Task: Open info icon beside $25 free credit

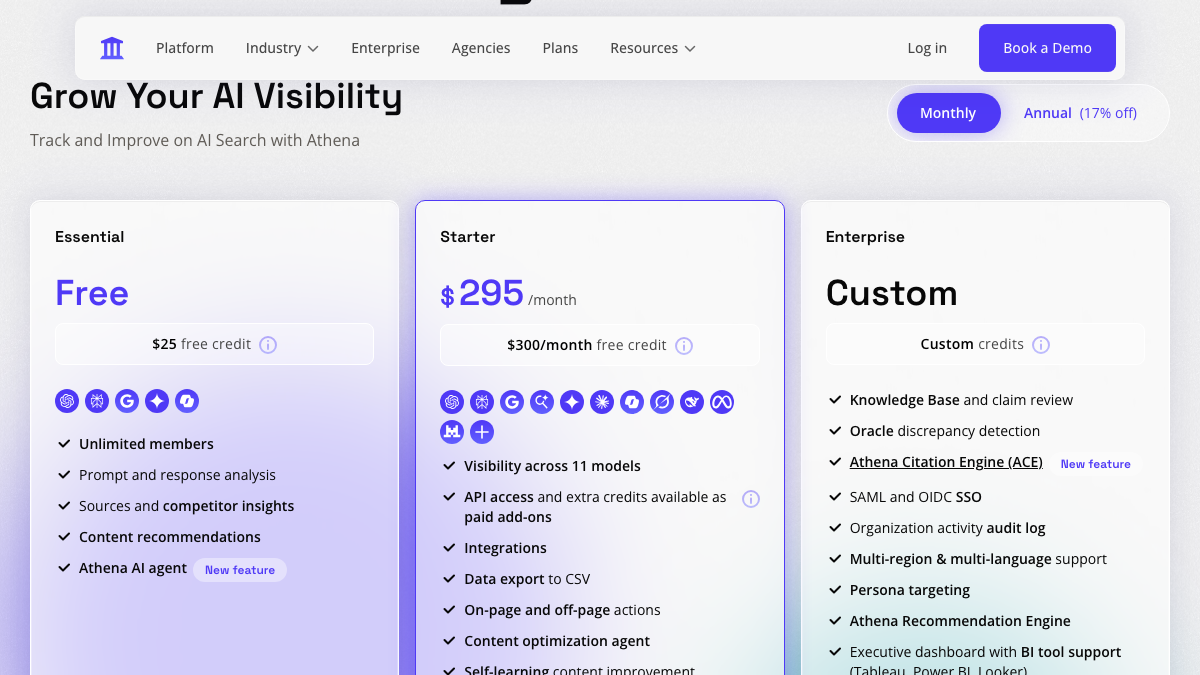Action: (x=268, y=345)
